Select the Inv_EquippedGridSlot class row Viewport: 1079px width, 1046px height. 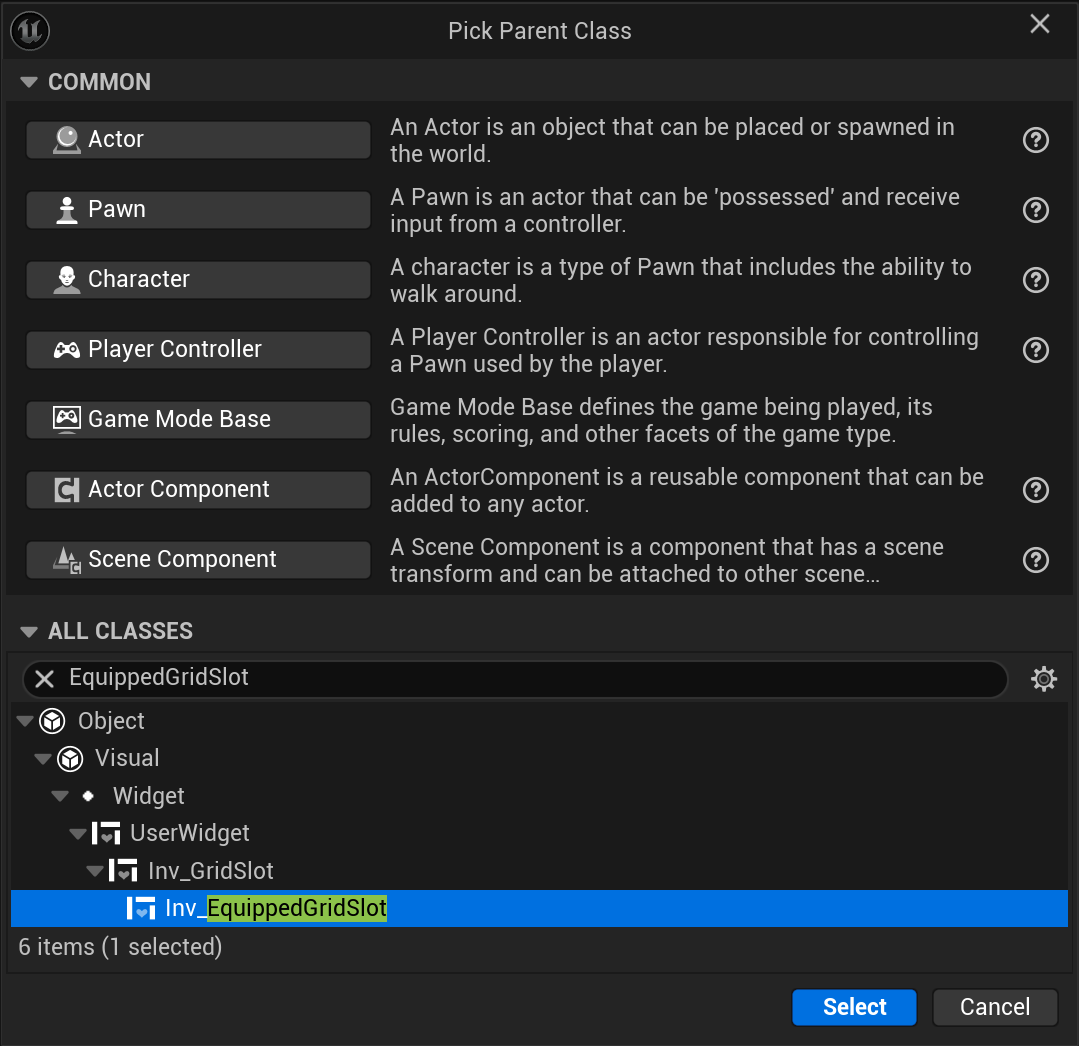coord(276,909)
